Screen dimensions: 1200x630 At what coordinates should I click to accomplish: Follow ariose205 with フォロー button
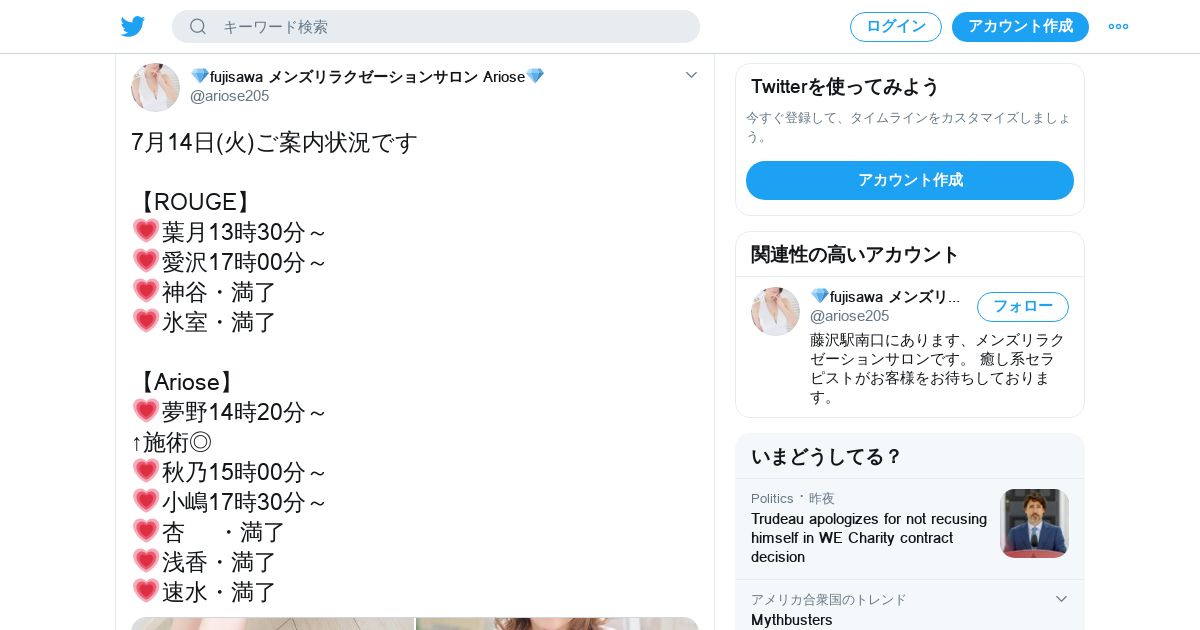coord(1023,306)
